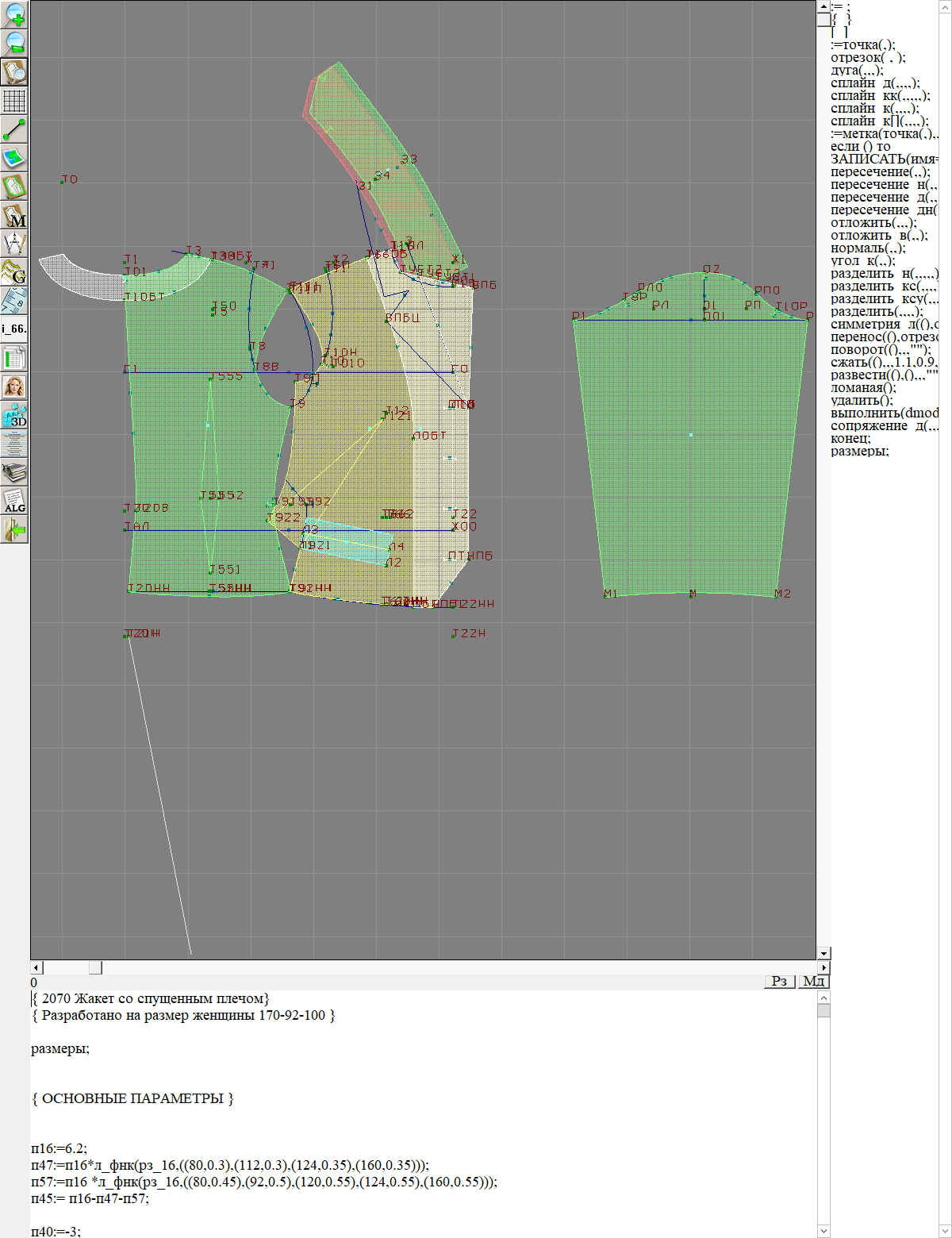The height and width of the screenshot is (1238, 952).
Task: Click the exit door arrow icon
Action: 14,529
